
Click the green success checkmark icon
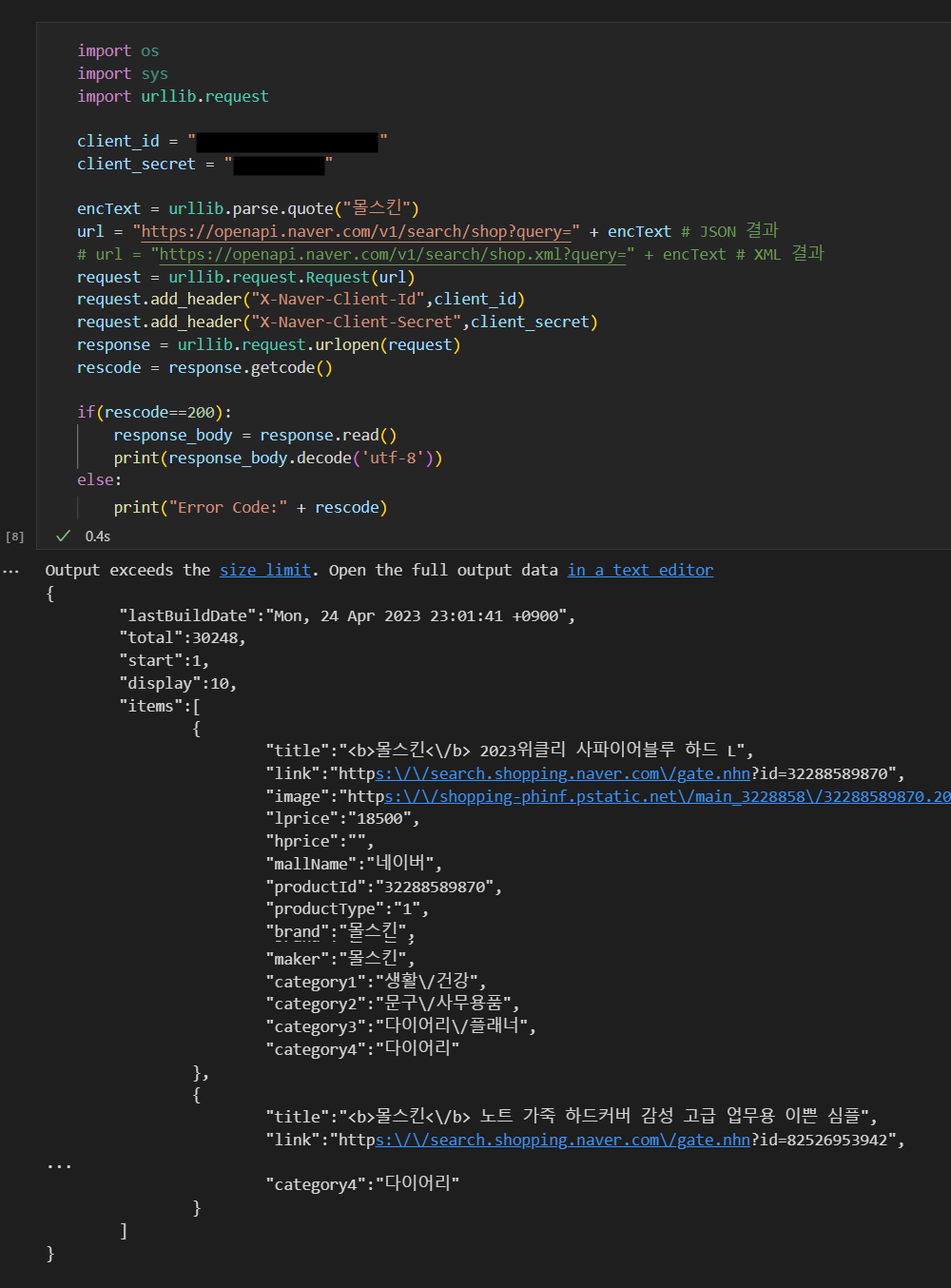coord(64,536)
